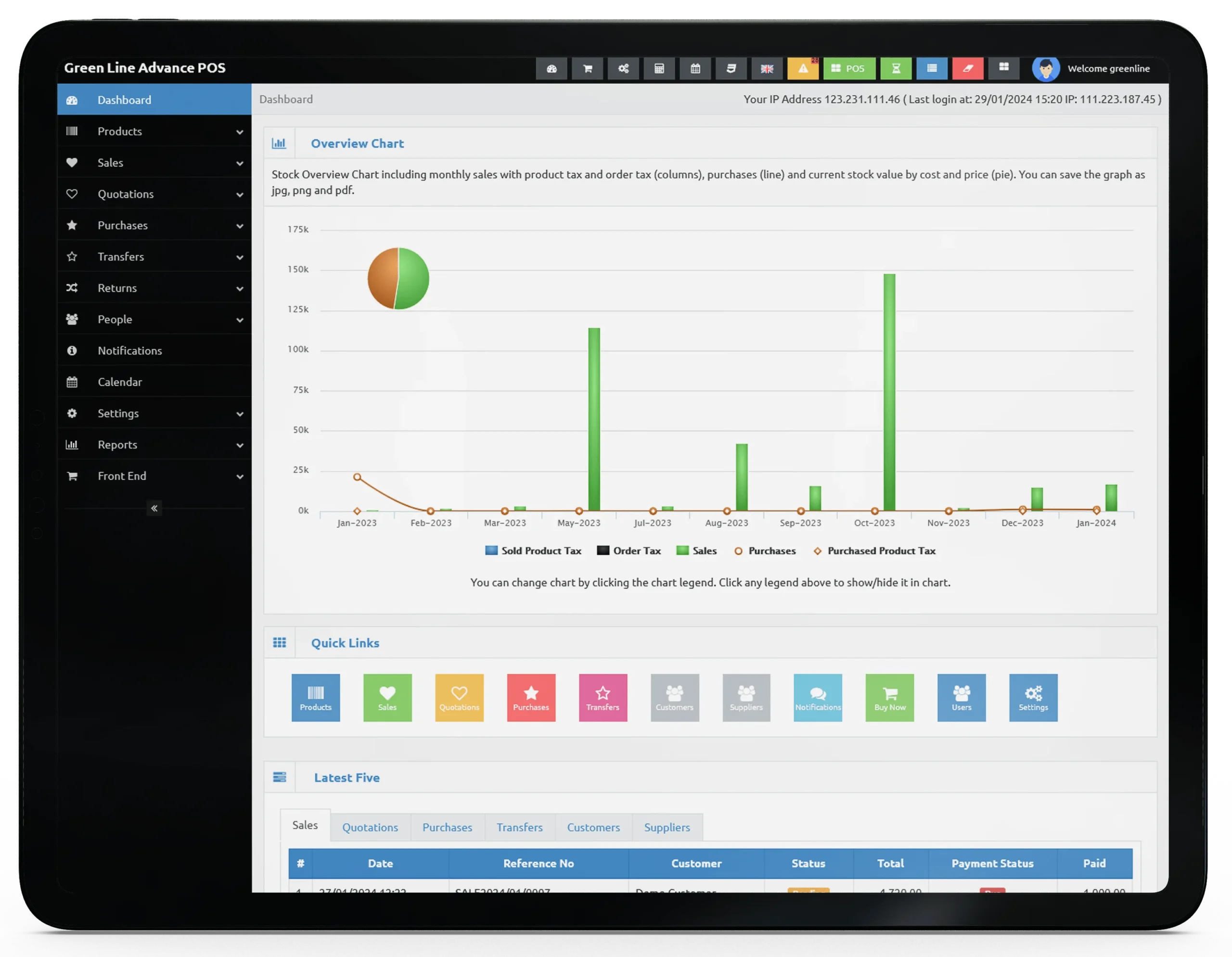1232x957 pixels.
Task: Click the POS toolbar icon
Action: (x=848, y=68)
